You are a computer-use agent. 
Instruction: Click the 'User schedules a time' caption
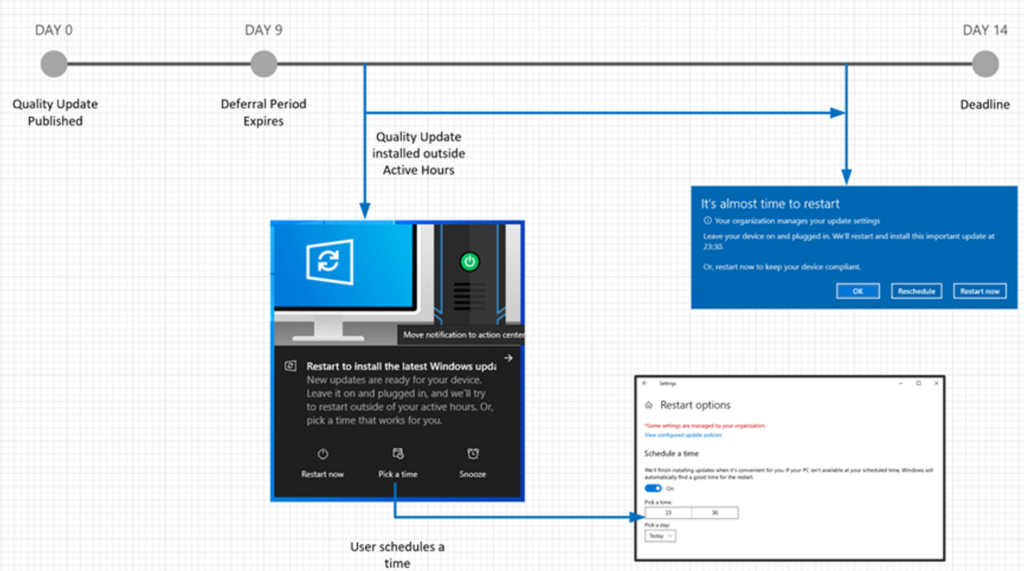point(397,555)
